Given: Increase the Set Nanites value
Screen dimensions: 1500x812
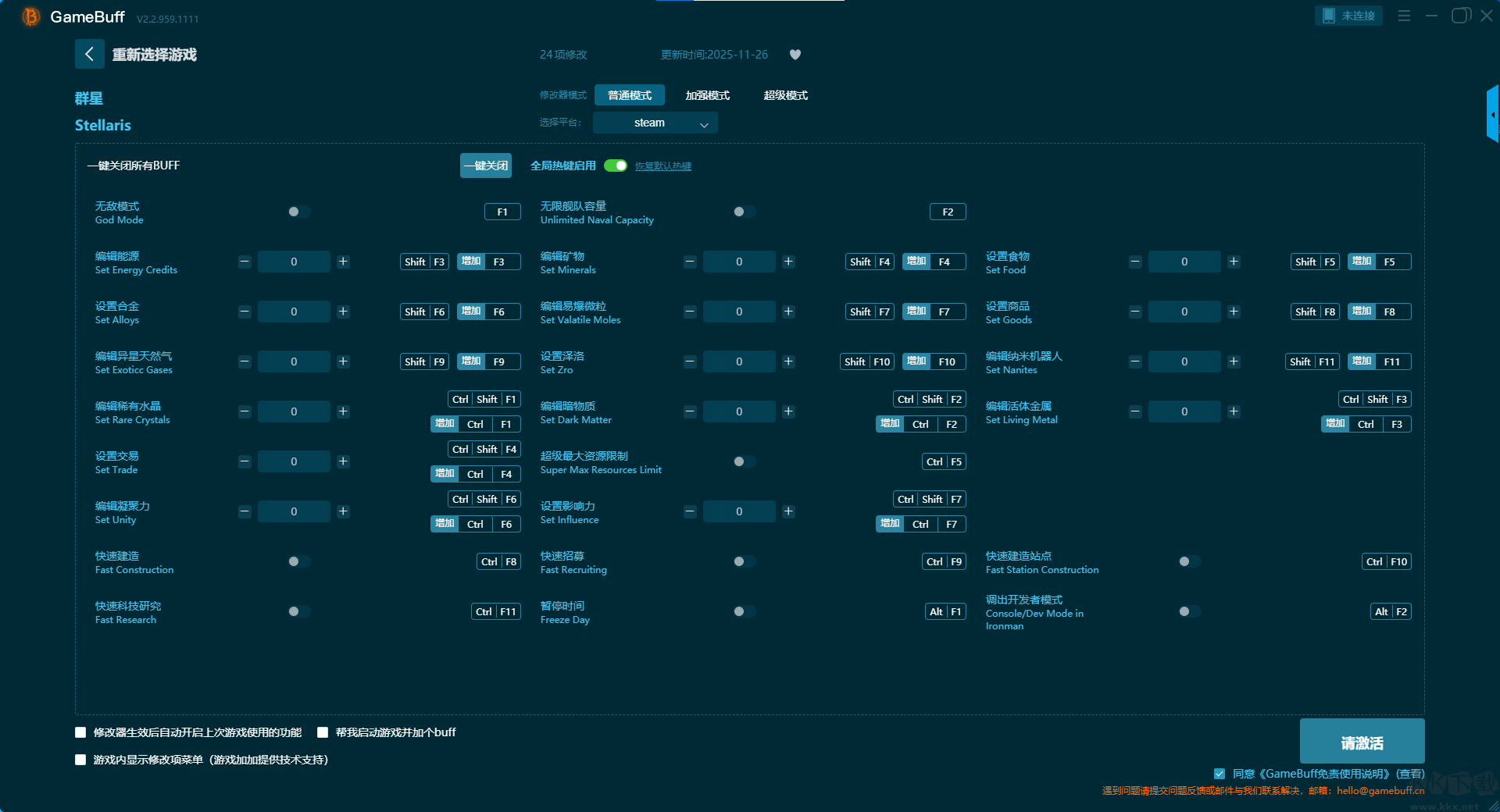Looking at the screenshot, I should point(1234,361).
